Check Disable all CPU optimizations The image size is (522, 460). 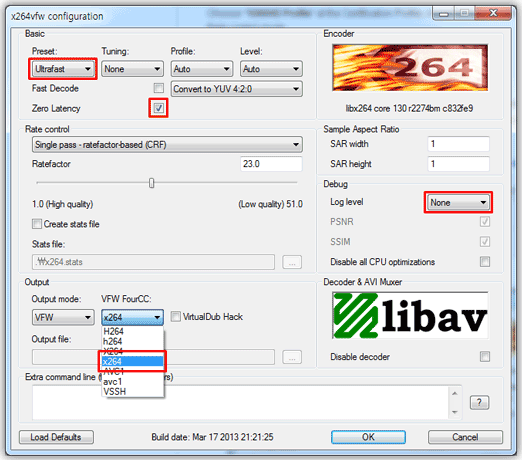[x=485, y=262]
